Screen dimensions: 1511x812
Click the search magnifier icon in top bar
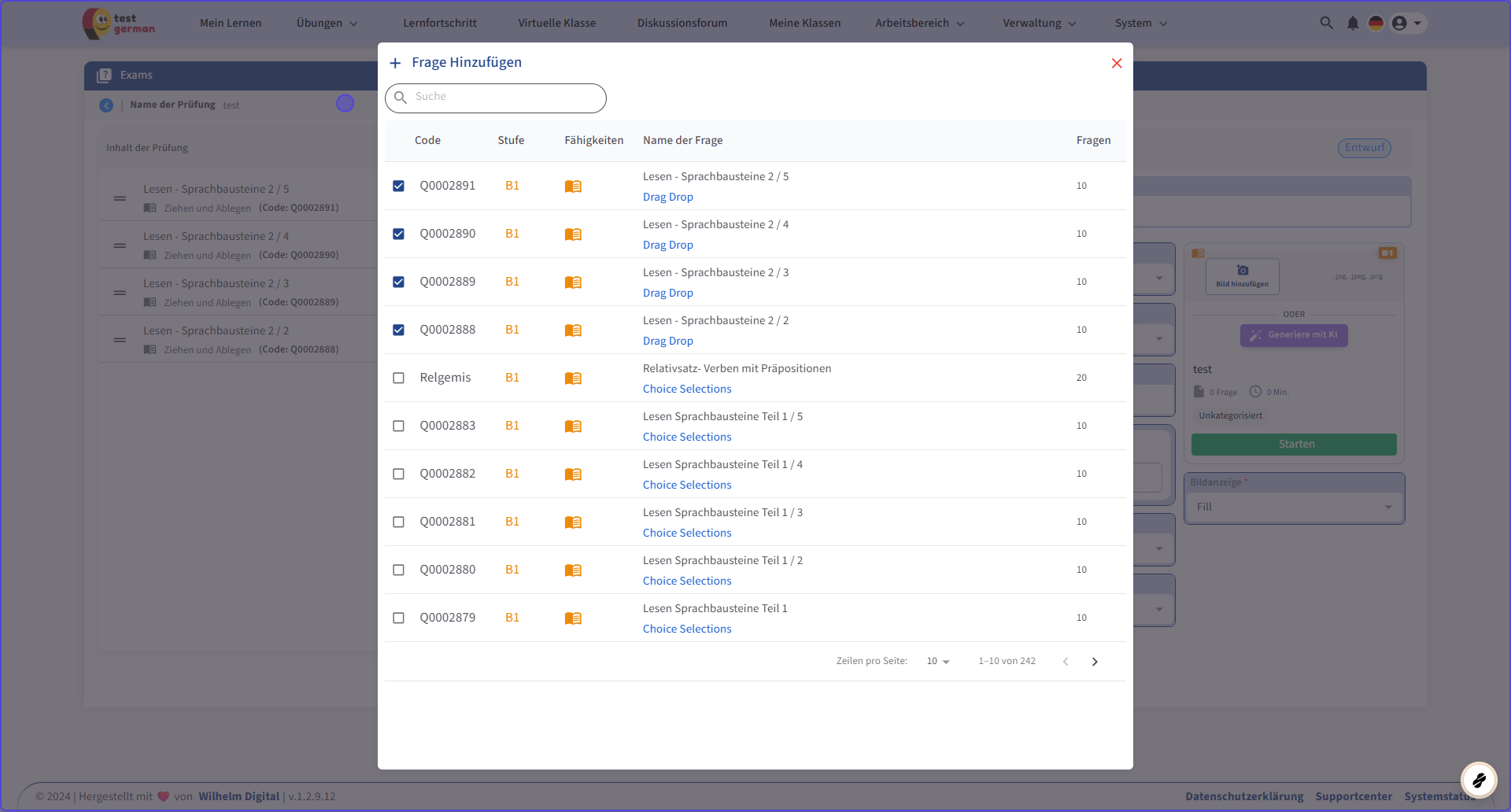(1326, 23)
